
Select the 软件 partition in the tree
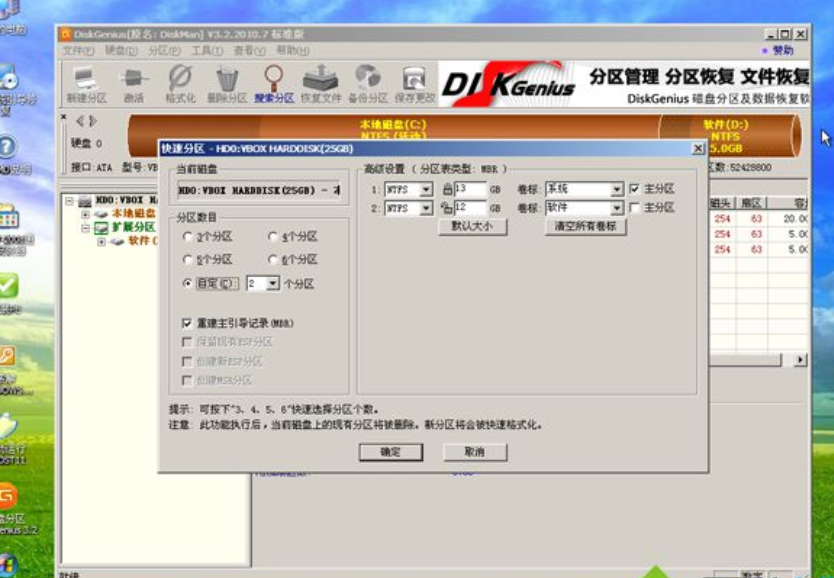(x=143, y=241)
